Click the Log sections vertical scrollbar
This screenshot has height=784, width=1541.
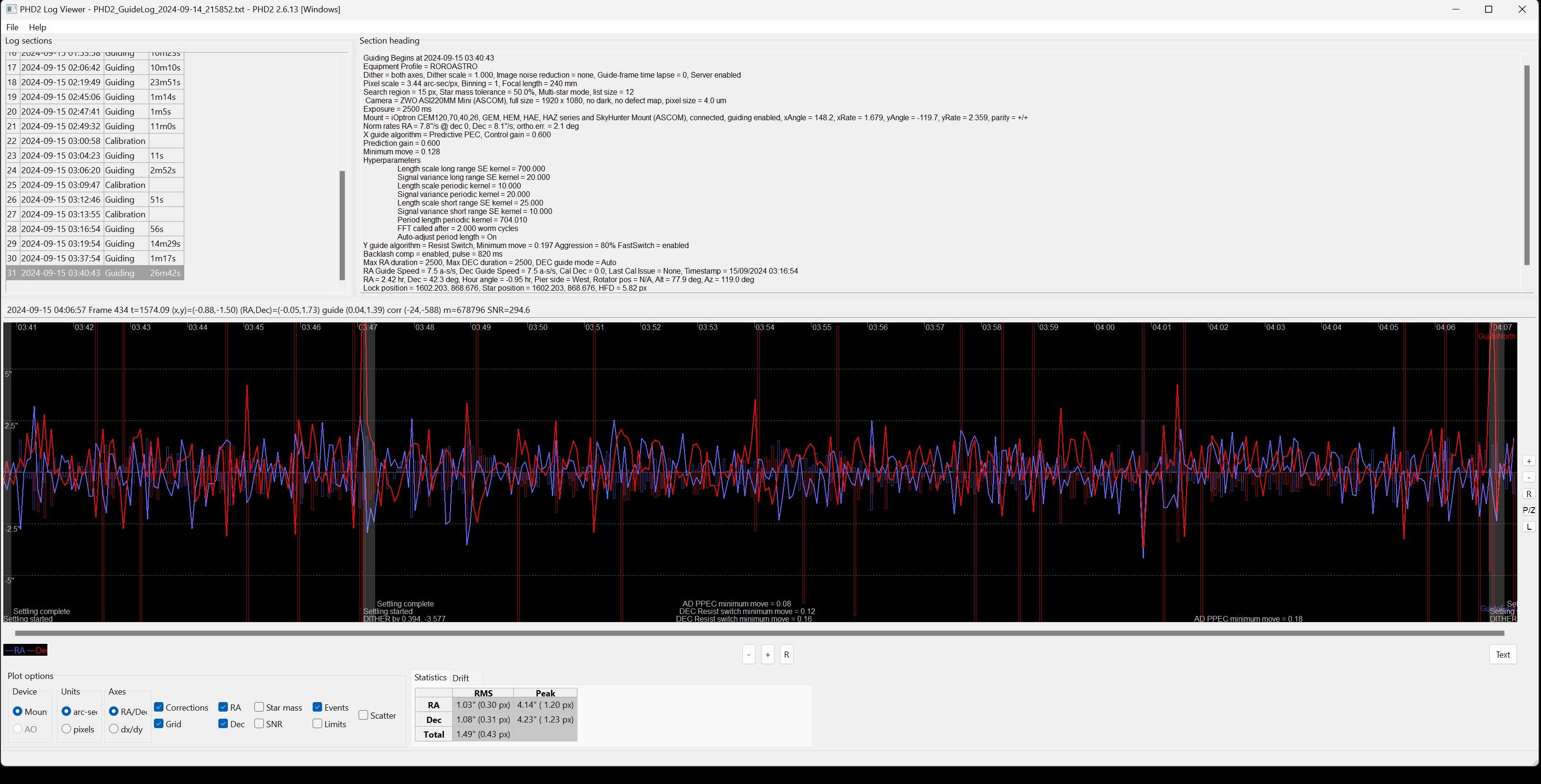coord(342,225)
